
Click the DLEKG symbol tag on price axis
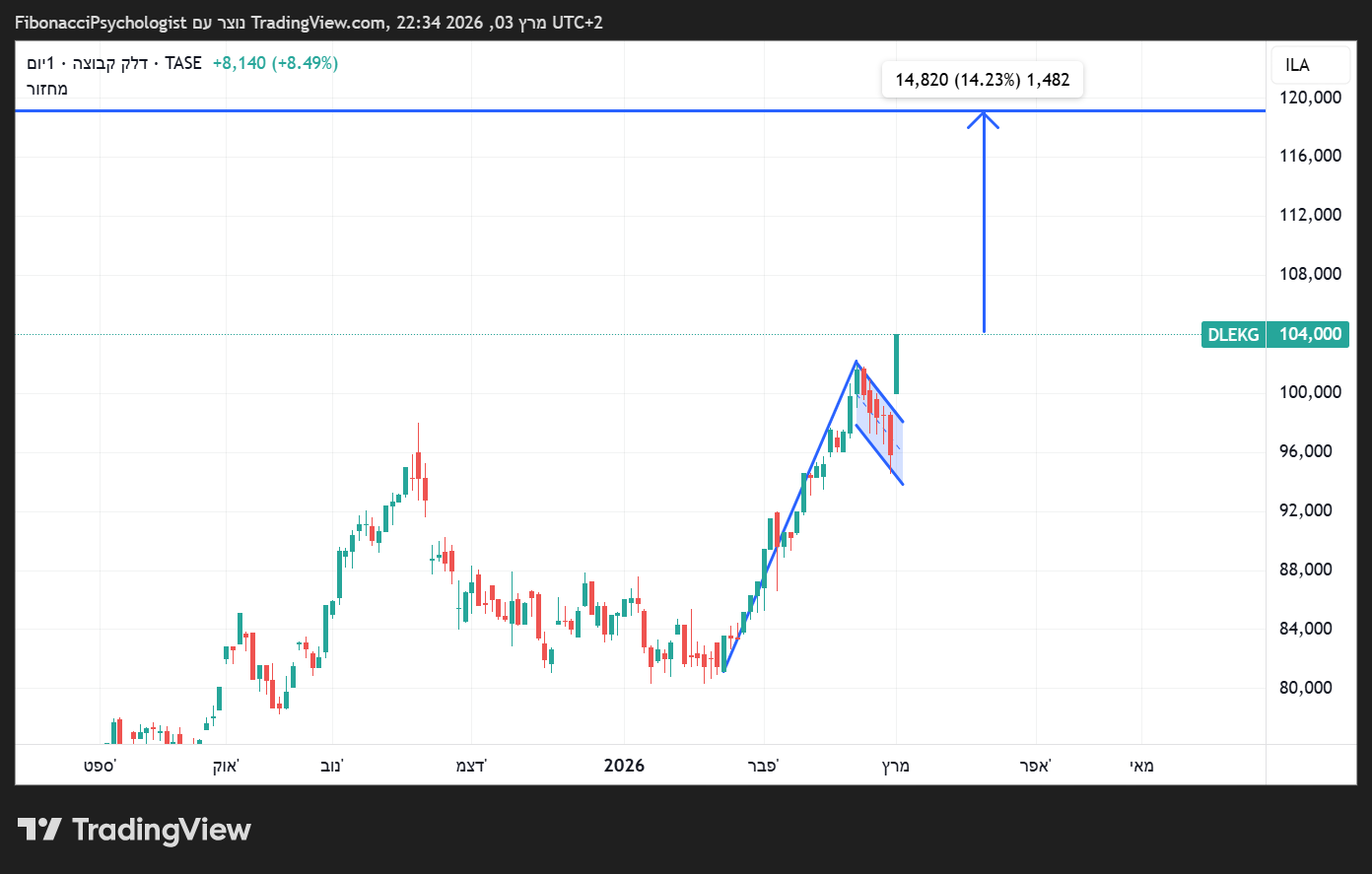1233,335
